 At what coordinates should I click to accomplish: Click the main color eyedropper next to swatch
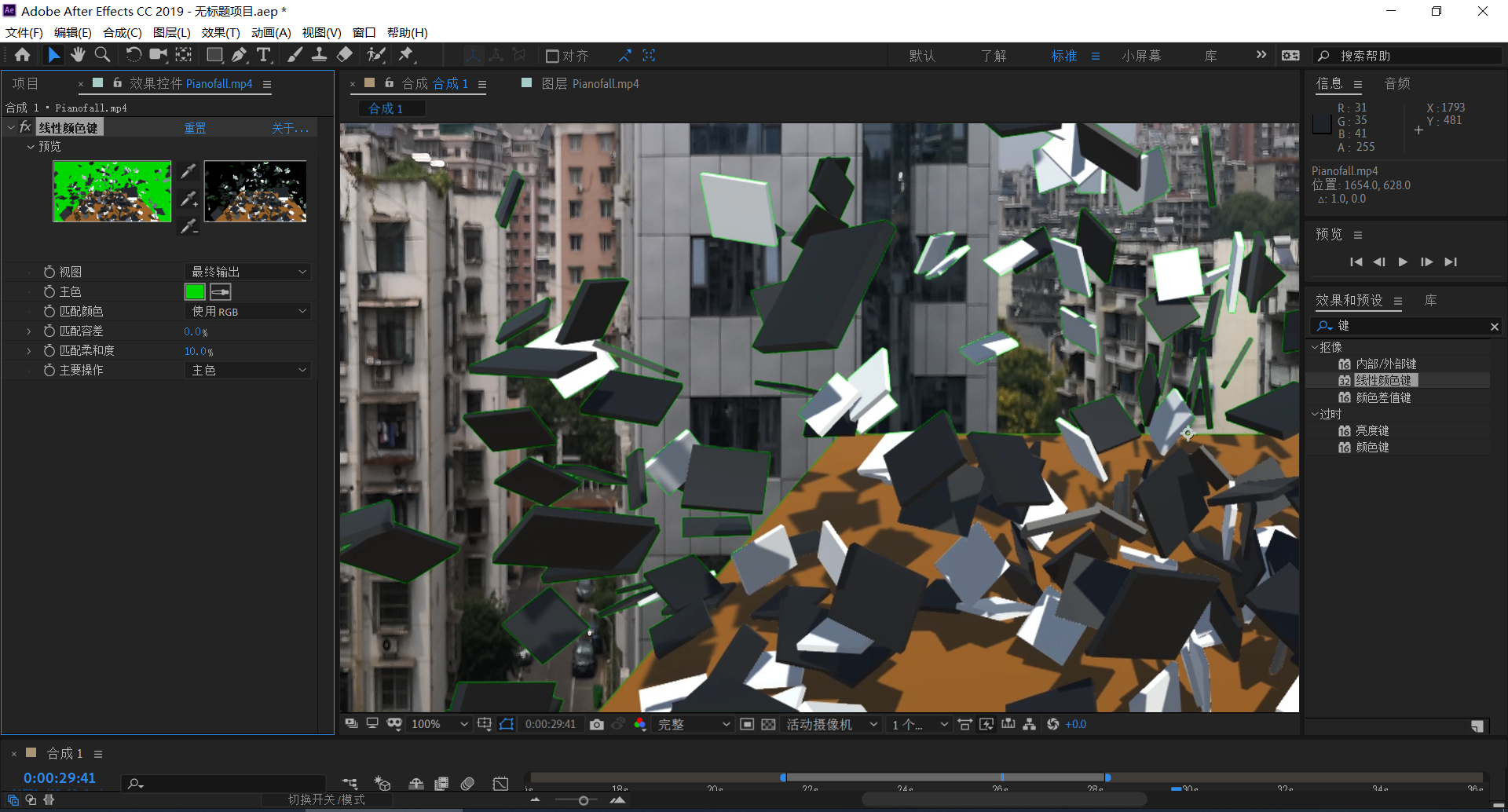click(221, 292)
